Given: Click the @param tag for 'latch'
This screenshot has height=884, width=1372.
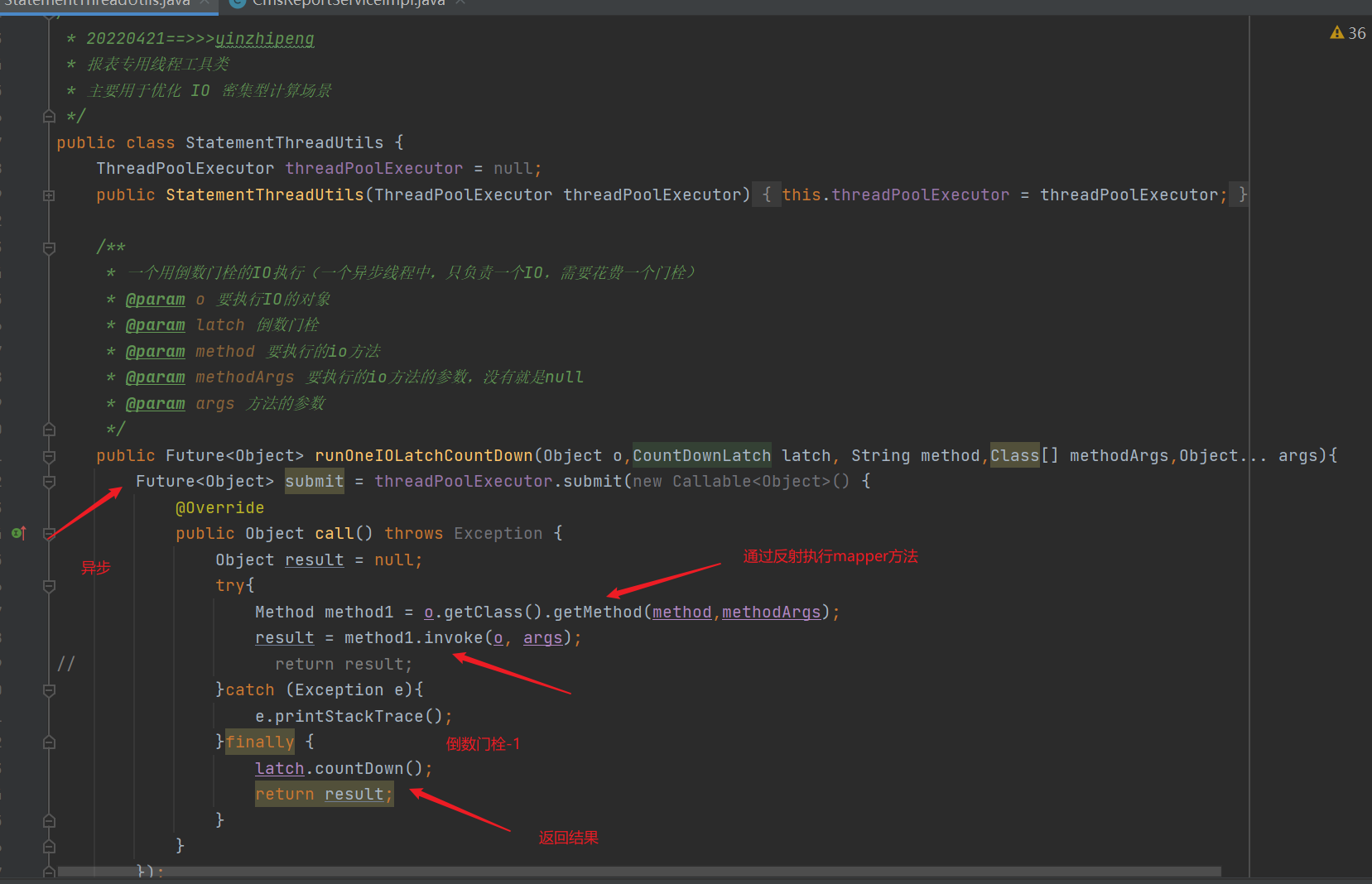Looking at the screenshot, I should (x=155, y=325).
